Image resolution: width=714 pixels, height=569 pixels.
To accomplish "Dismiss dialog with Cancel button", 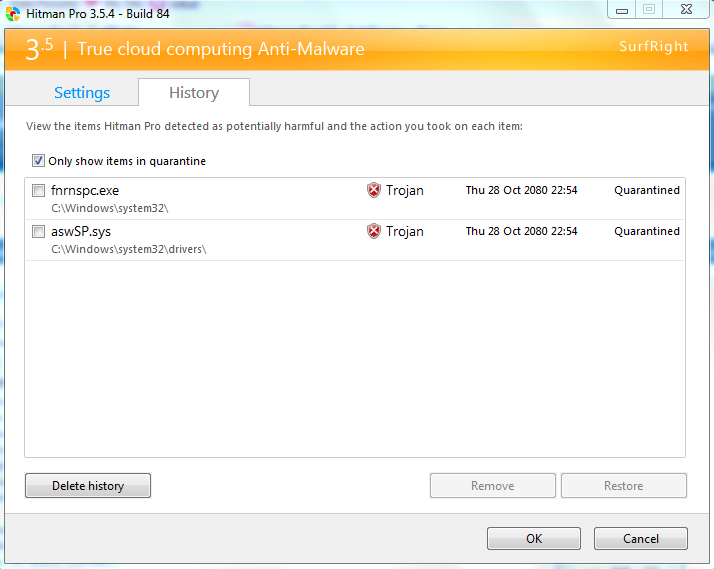I will (641, 539).
